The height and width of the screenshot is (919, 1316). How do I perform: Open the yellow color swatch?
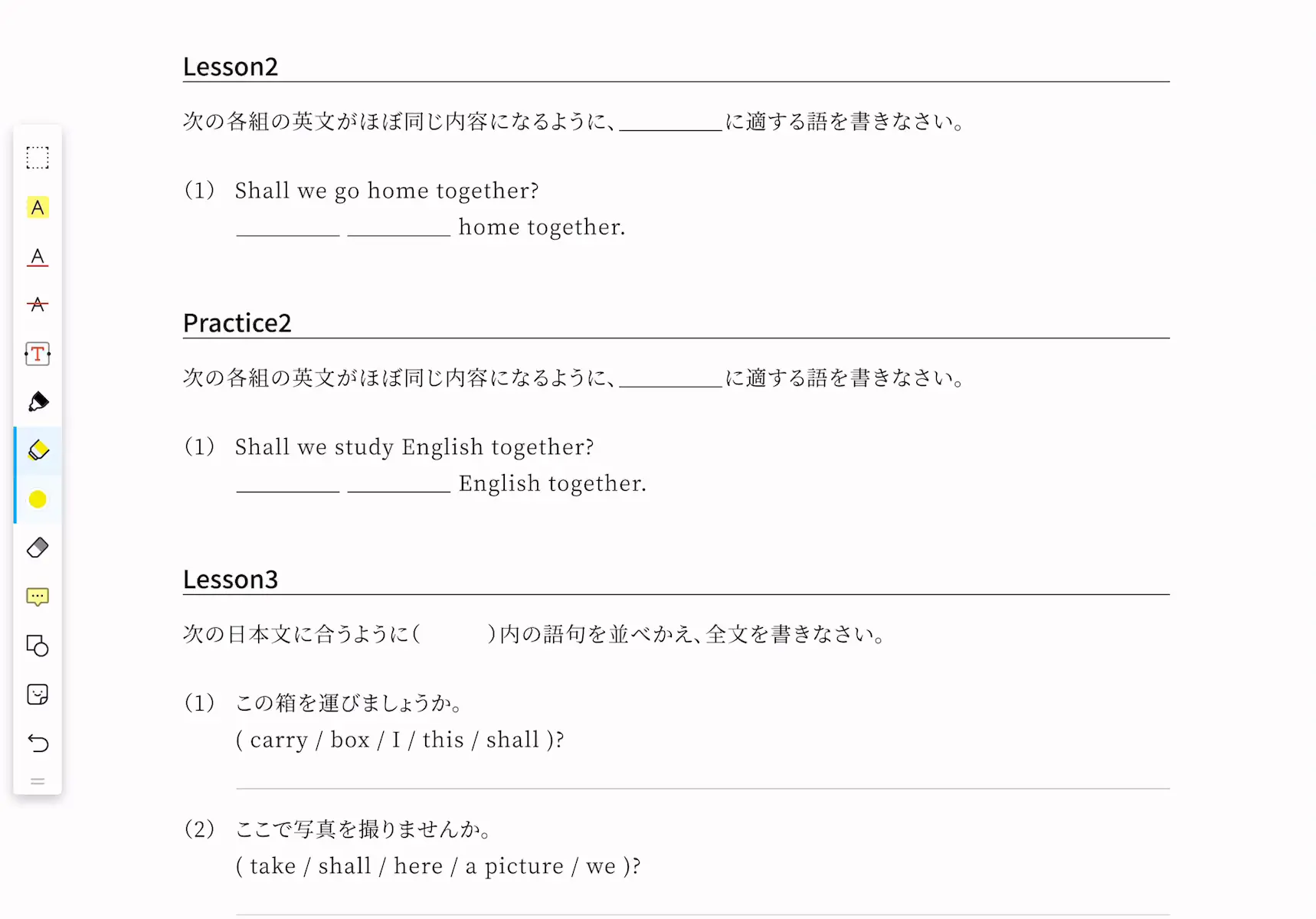(x=38, y=499)
